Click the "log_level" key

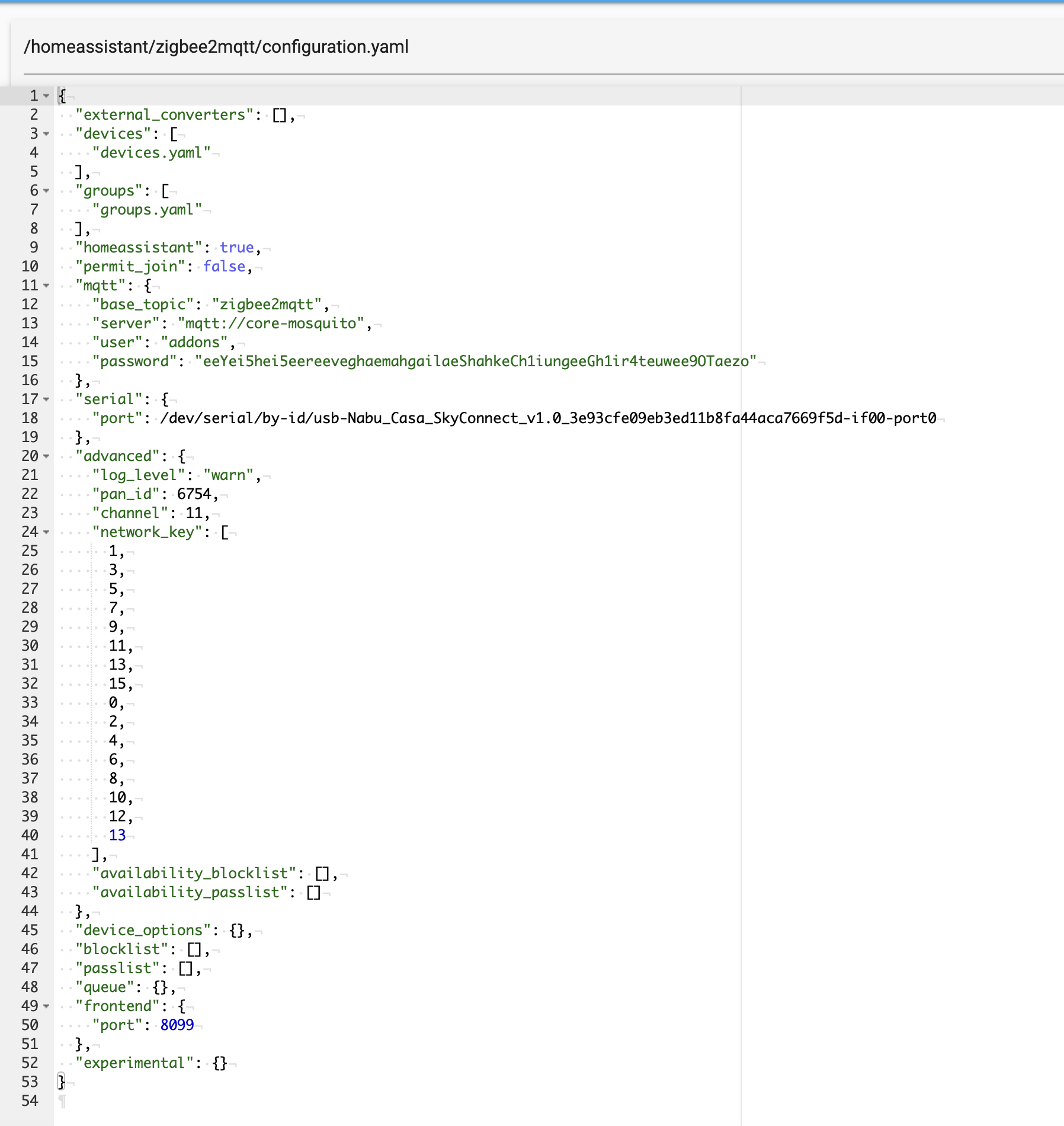[139, 475]
